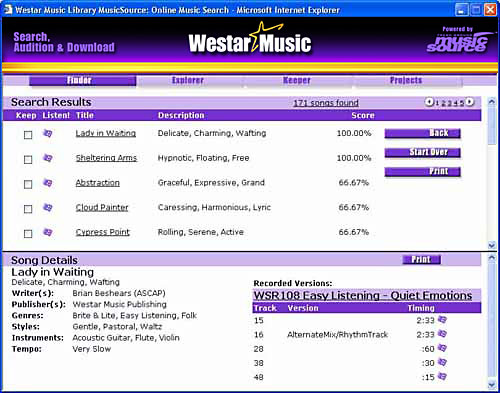Click 'Acoustic Guitar, Flute, Violin' instruments text
The image size is (500, 393).
[x=126, y=338]
